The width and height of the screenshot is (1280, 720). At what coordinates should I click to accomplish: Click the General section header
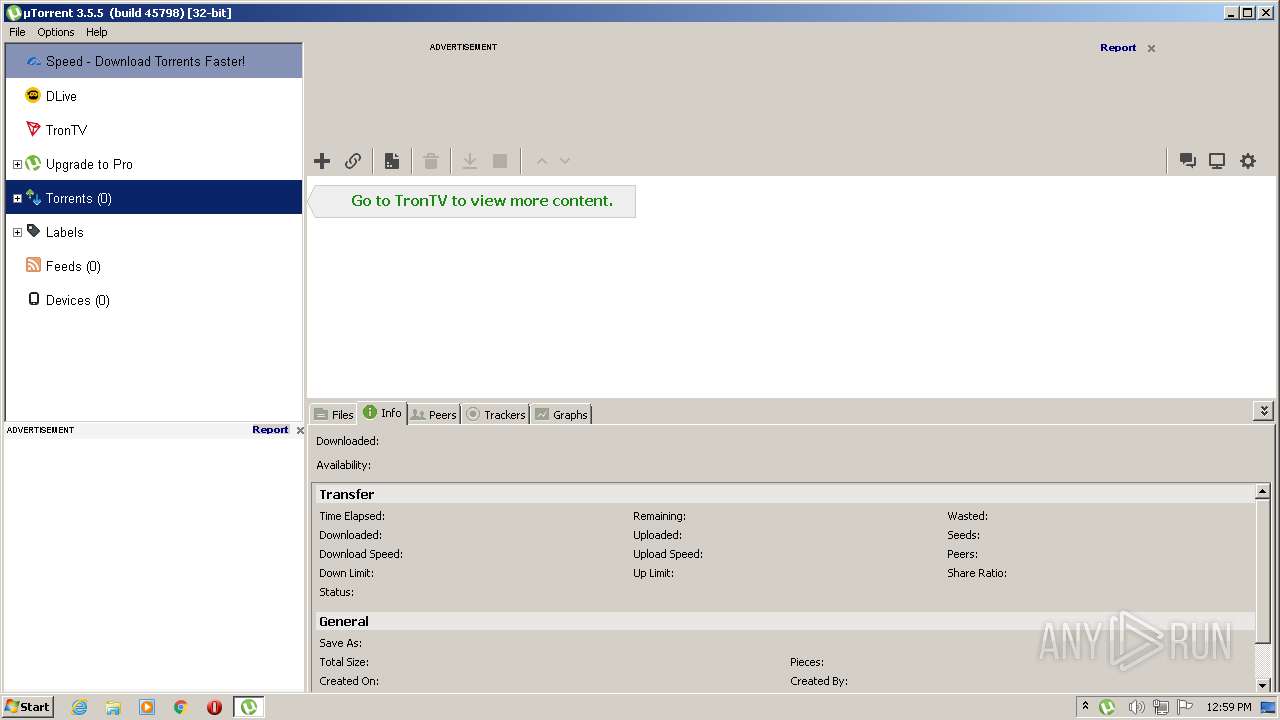[784, 621]
